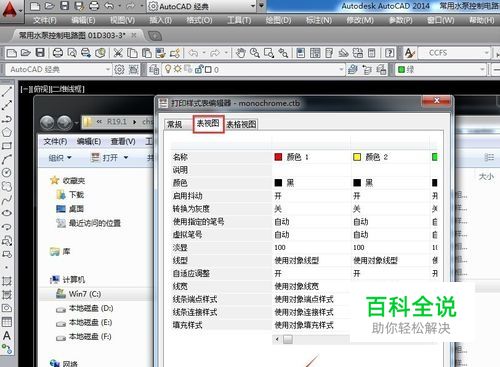Click the Text Style icon beside CCFS
500x367 pixels.
[x=409, y=53]
